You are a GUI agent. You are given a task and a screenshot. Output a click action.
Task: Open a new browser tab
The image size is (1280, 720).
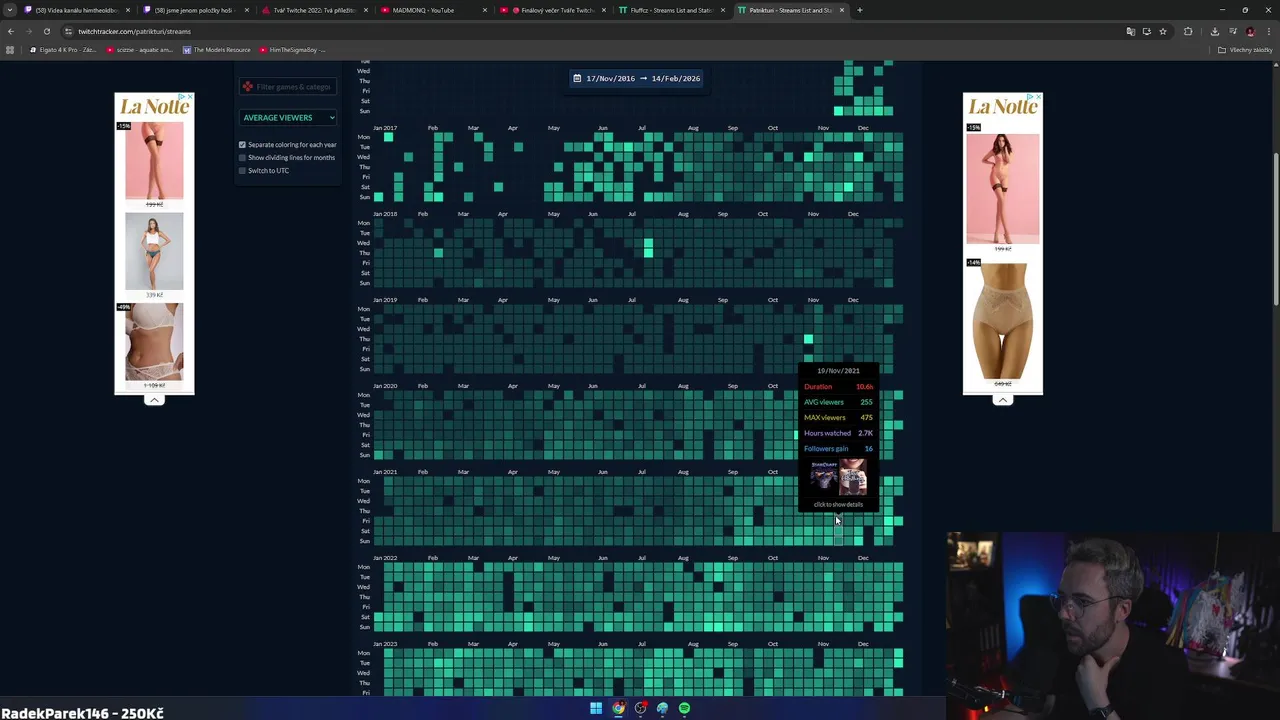click(860, 10)
